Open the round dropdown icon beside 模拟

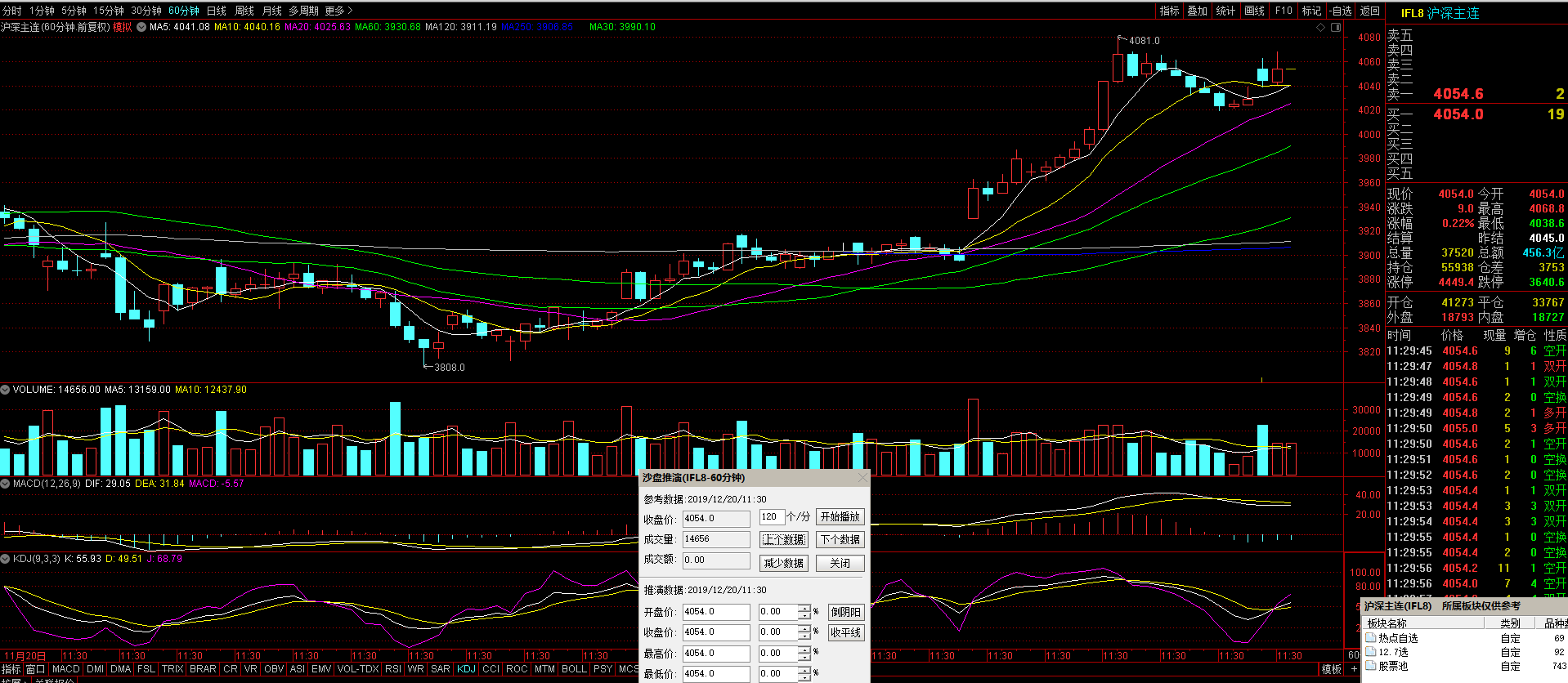coord(141,27)
